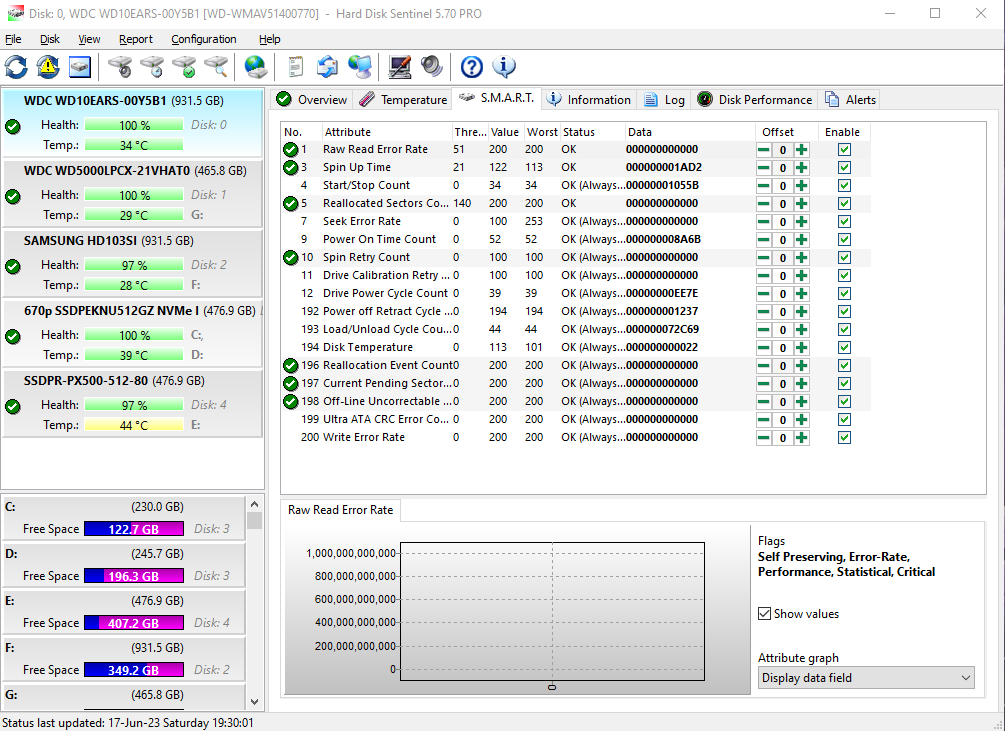Open the report notepad toolbar icon

tap(295, 67)
